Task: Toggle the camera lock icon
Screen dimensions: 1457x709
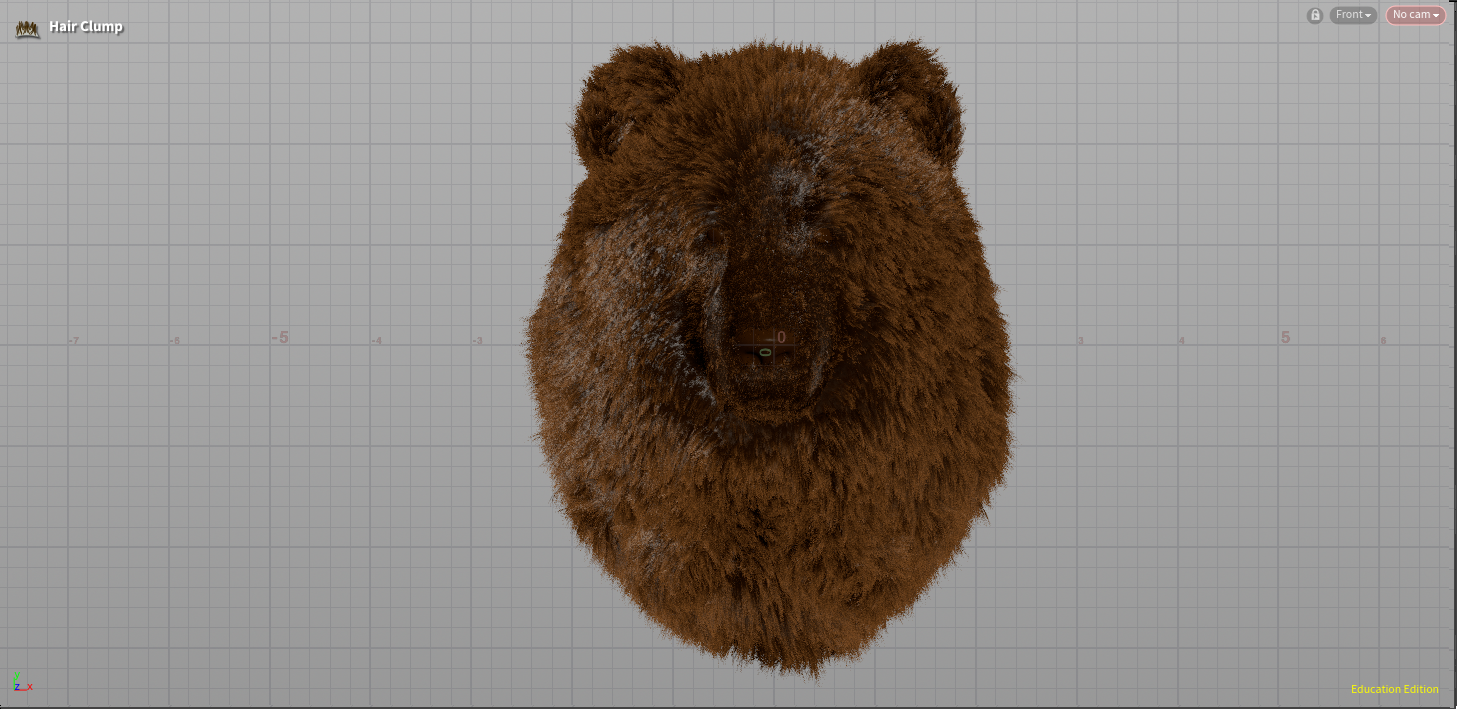Action: [x=1315, y=15]
